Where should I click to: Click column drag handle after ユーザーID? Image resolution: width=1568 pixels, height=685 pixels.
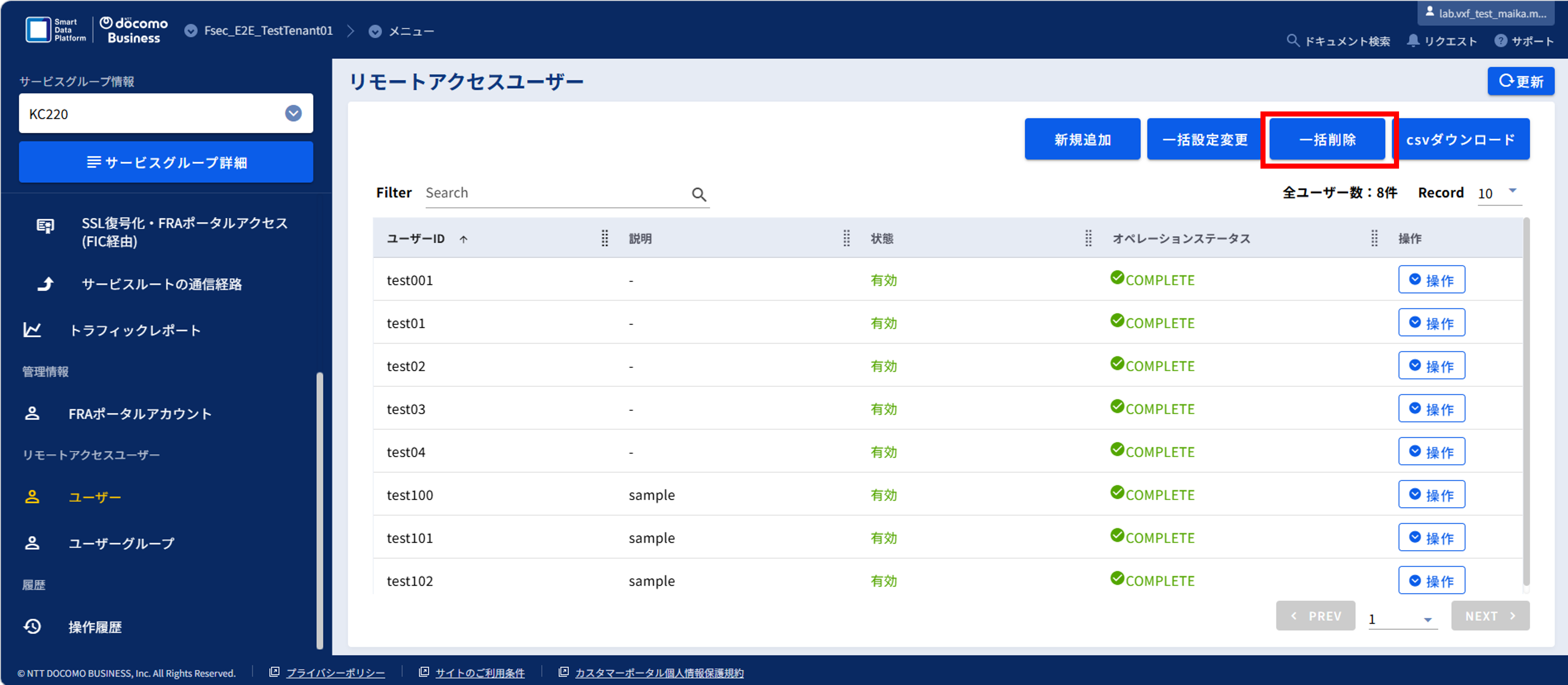click(605, 238)
